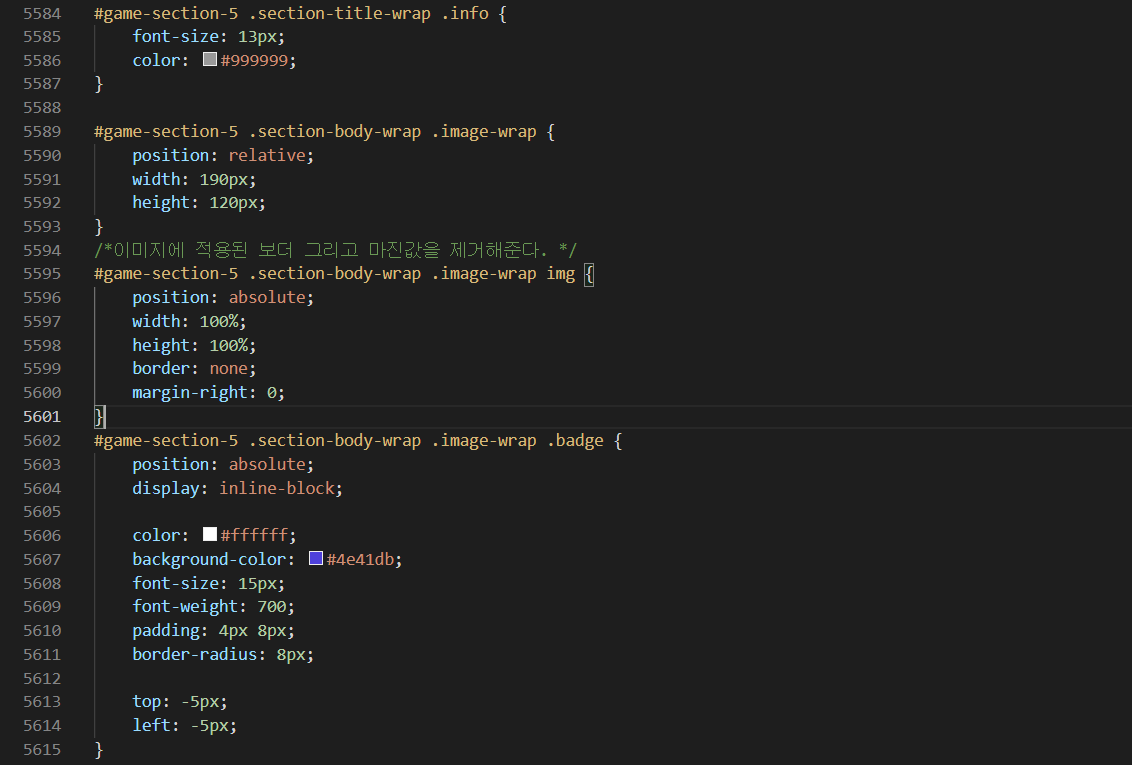Click 'position: absolute' on line 5603

tap(223, 464)
